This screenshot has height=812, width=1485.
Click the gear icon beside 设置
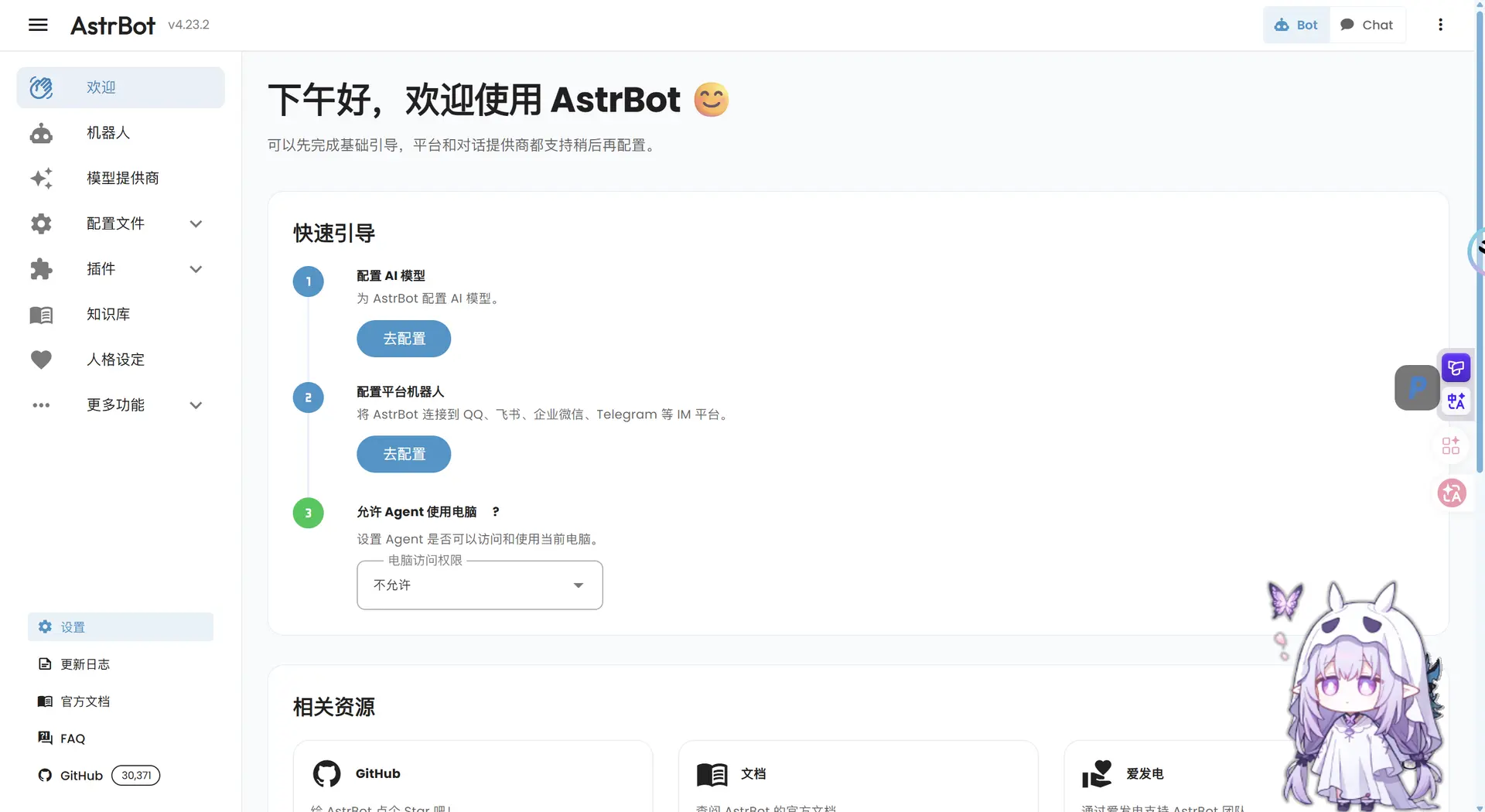pyautogui.click(x=45, y=627)
